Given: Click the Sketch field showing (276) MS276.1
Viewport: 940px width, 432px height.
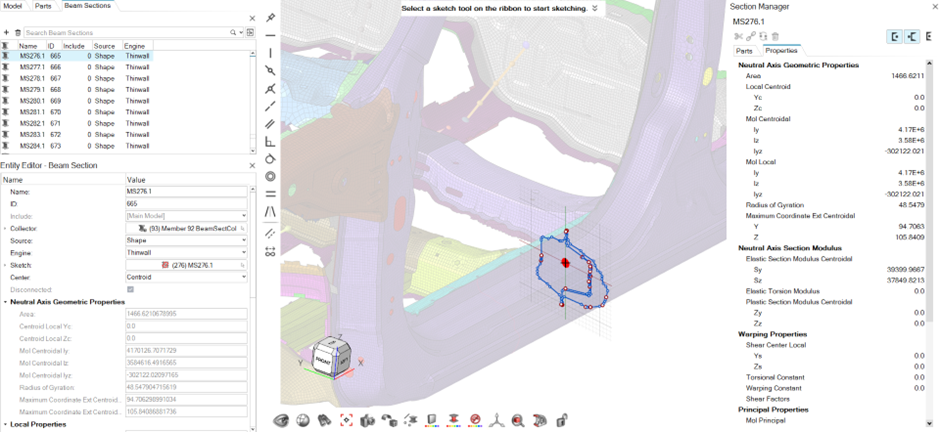Looking at the screenshot, I should 186,265.
